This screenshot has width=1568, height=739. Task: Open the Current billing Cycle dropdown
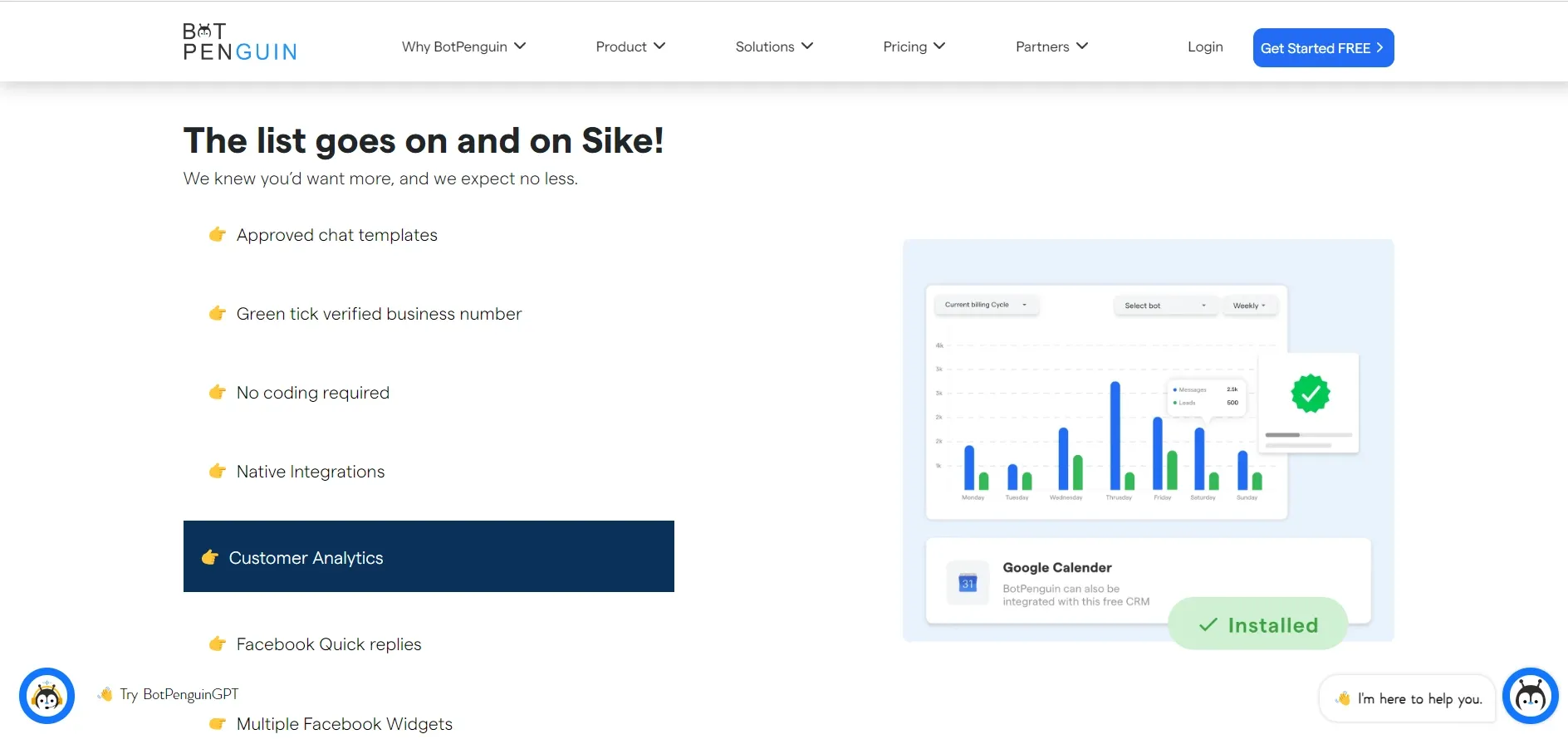(x=986, y=305)
